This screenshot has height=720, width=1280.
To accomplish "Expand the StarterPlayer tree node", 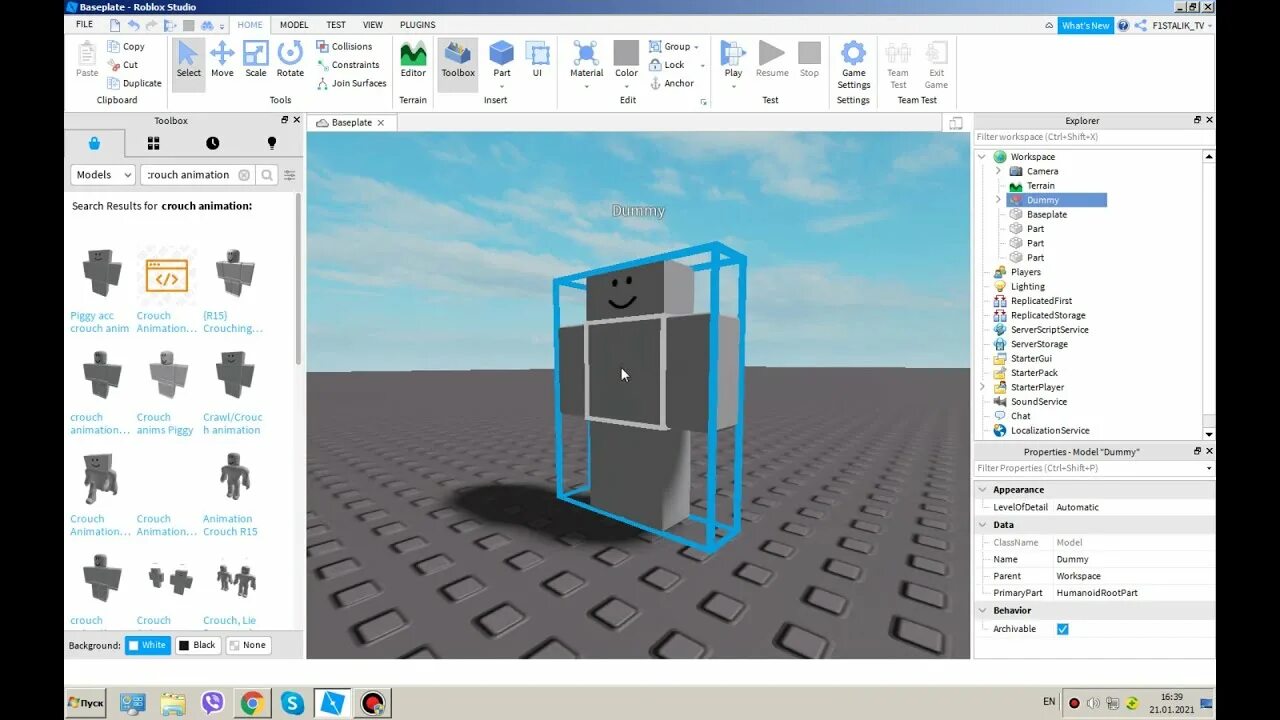I will [982, 387].
